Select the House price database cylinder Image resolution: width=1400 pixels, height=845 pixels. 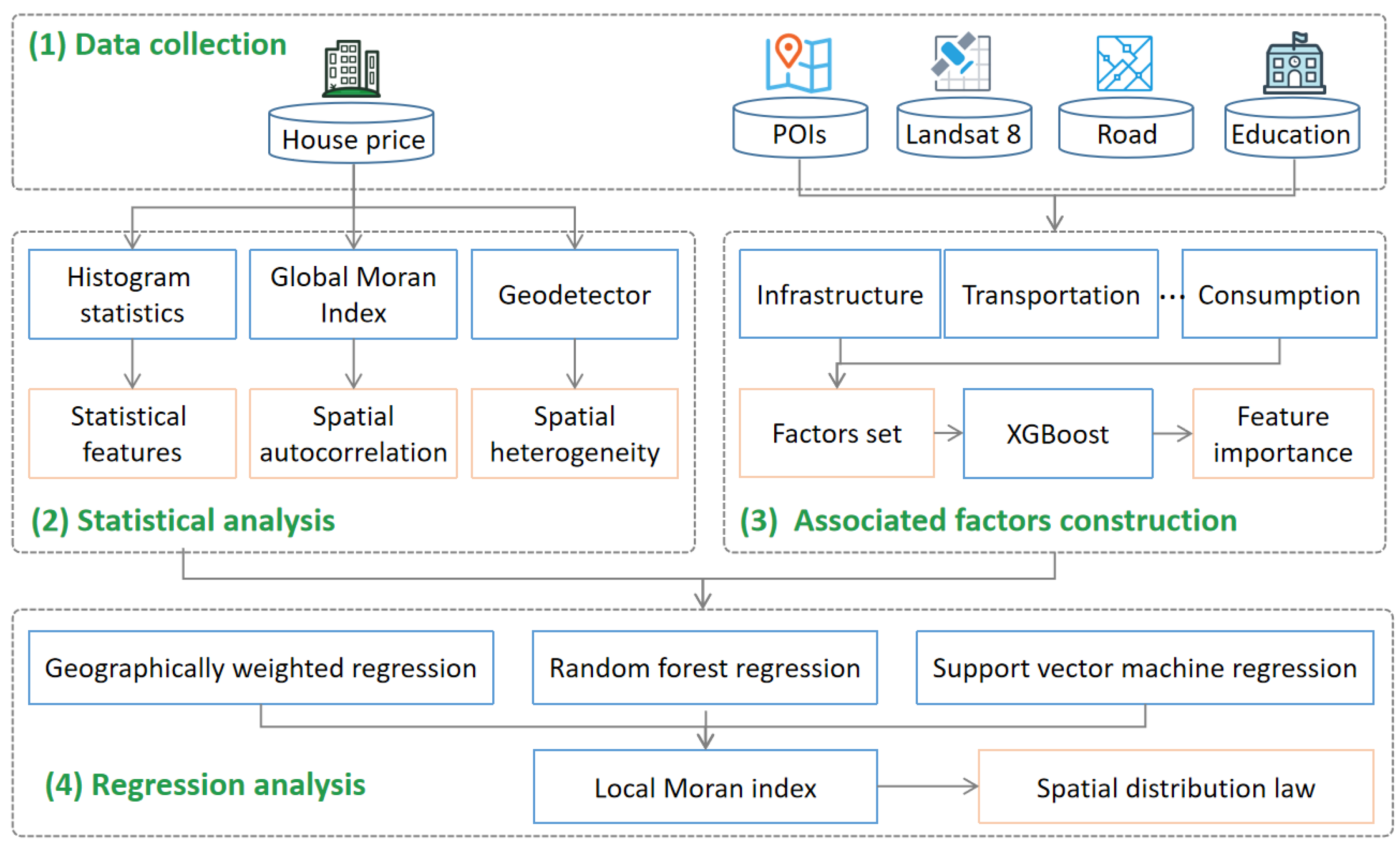pos(352,133)
